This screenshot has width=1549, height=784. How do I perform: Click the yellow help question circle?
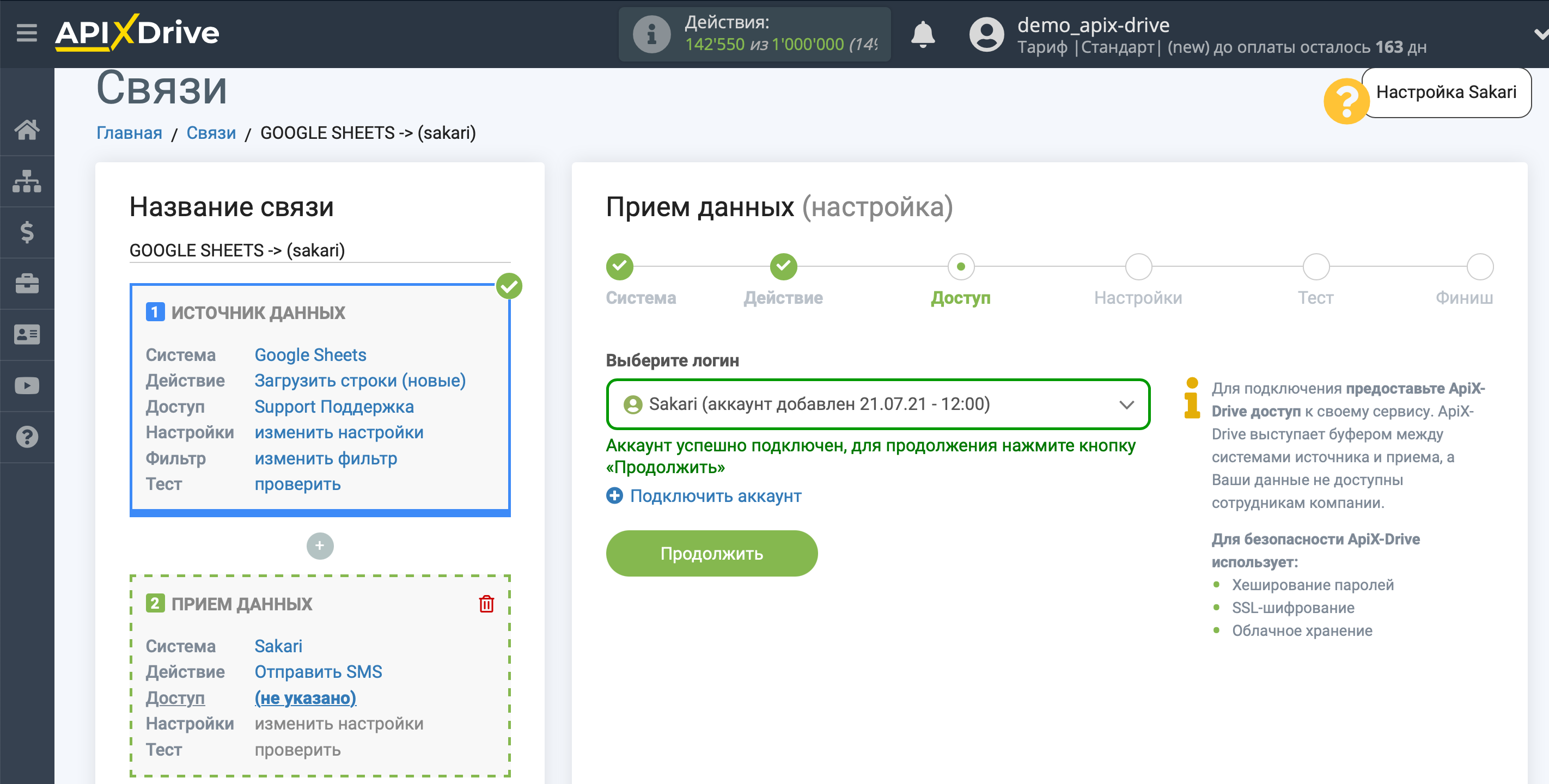[1346, 101]
